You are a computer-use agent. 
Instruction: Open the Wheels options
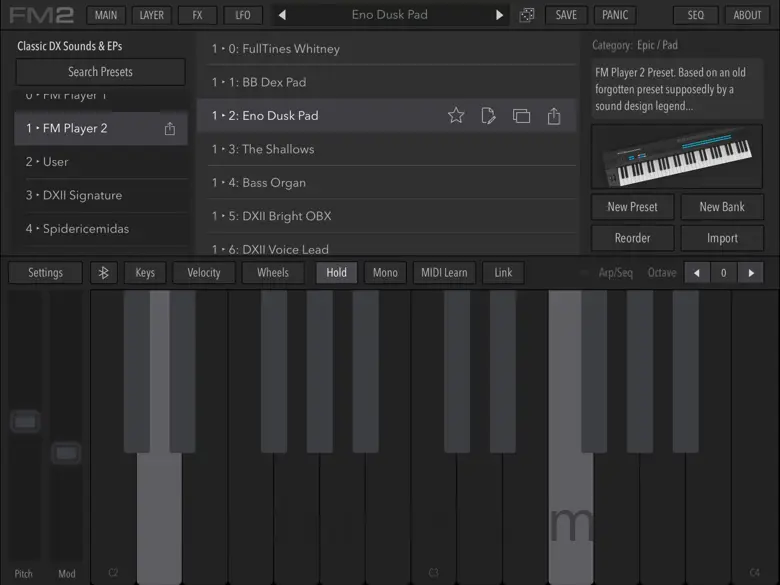point(273,273)
